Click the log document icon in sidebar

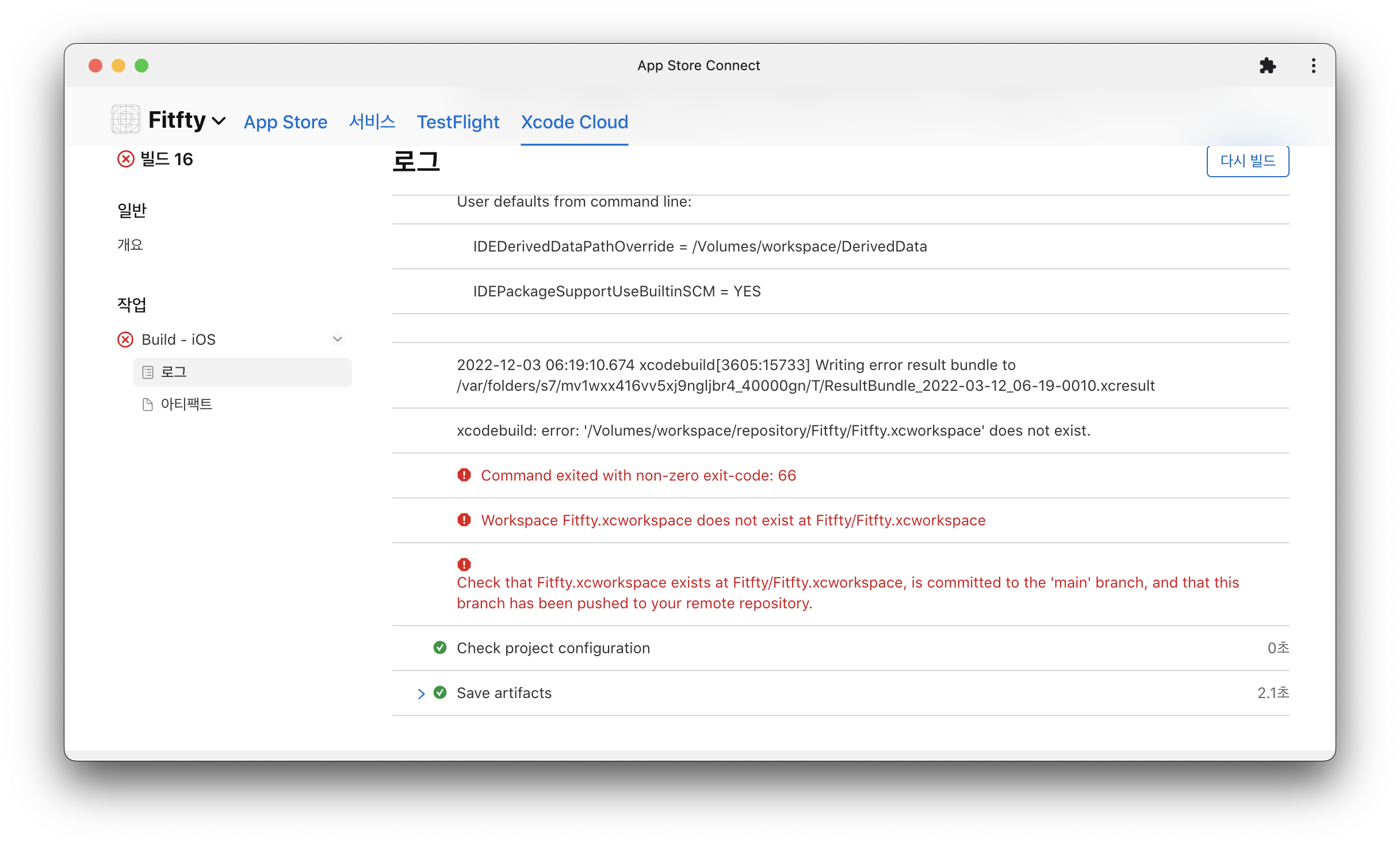click(148, 372)
